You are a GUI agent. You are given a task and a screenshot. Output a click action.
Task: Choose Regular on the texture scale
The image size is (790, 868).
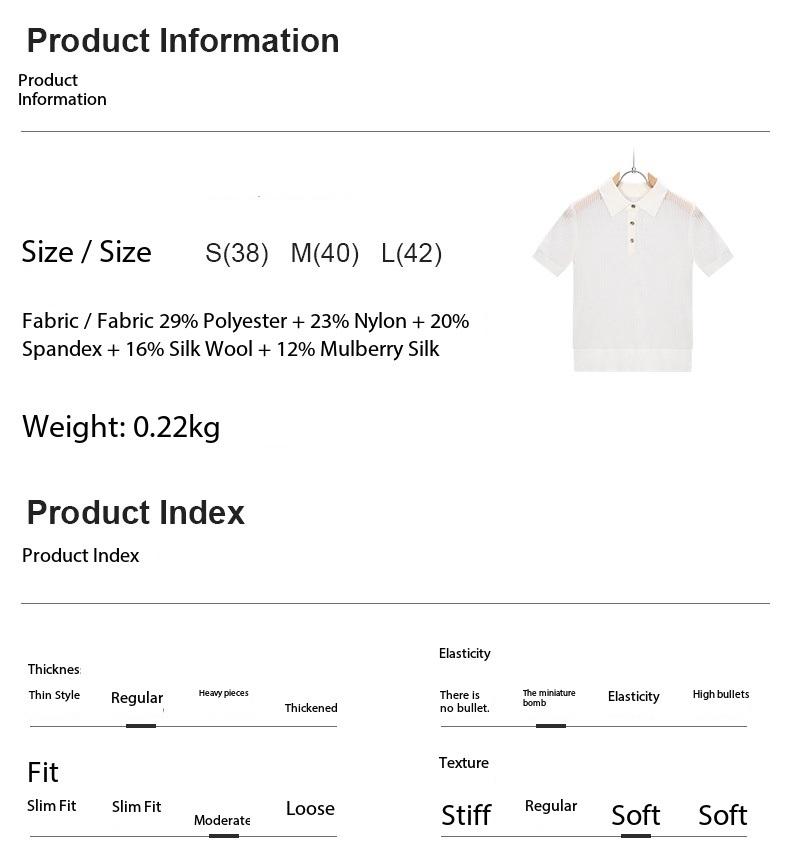551,806
